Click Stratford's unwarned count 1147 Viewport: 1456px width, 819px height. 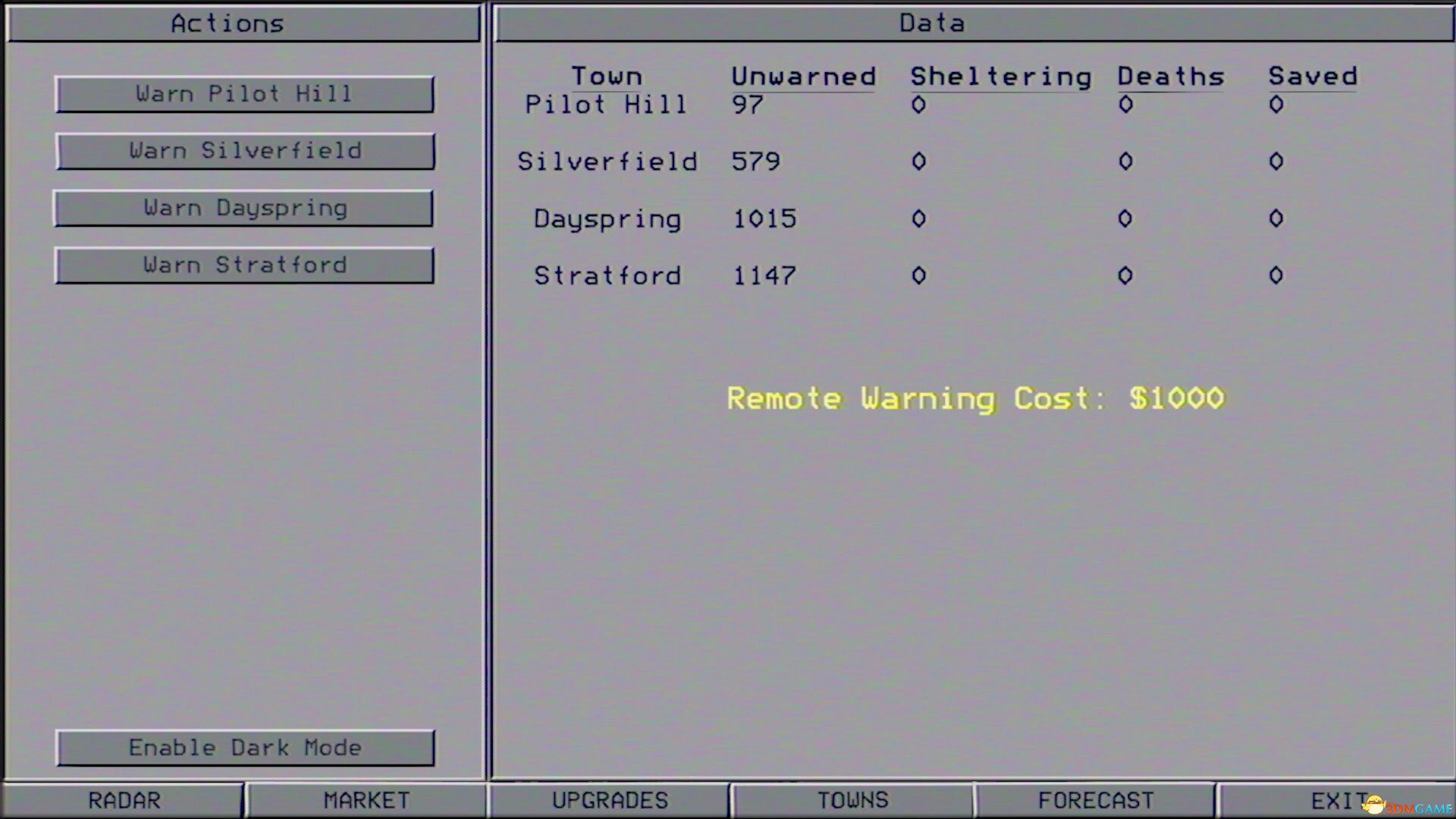[x=764, y=275]
